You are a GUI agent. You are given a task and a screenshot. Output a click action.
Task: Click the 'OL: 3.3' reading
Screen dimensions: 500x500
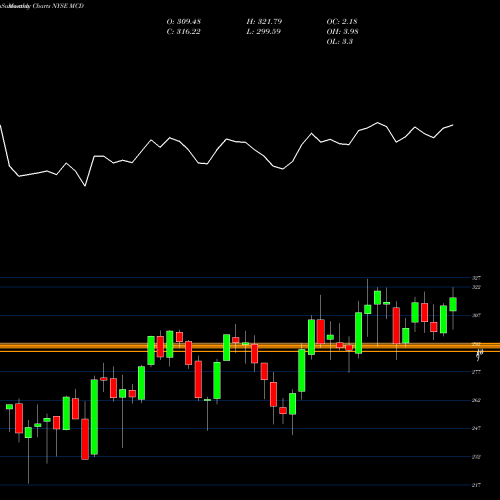point(340,42)
